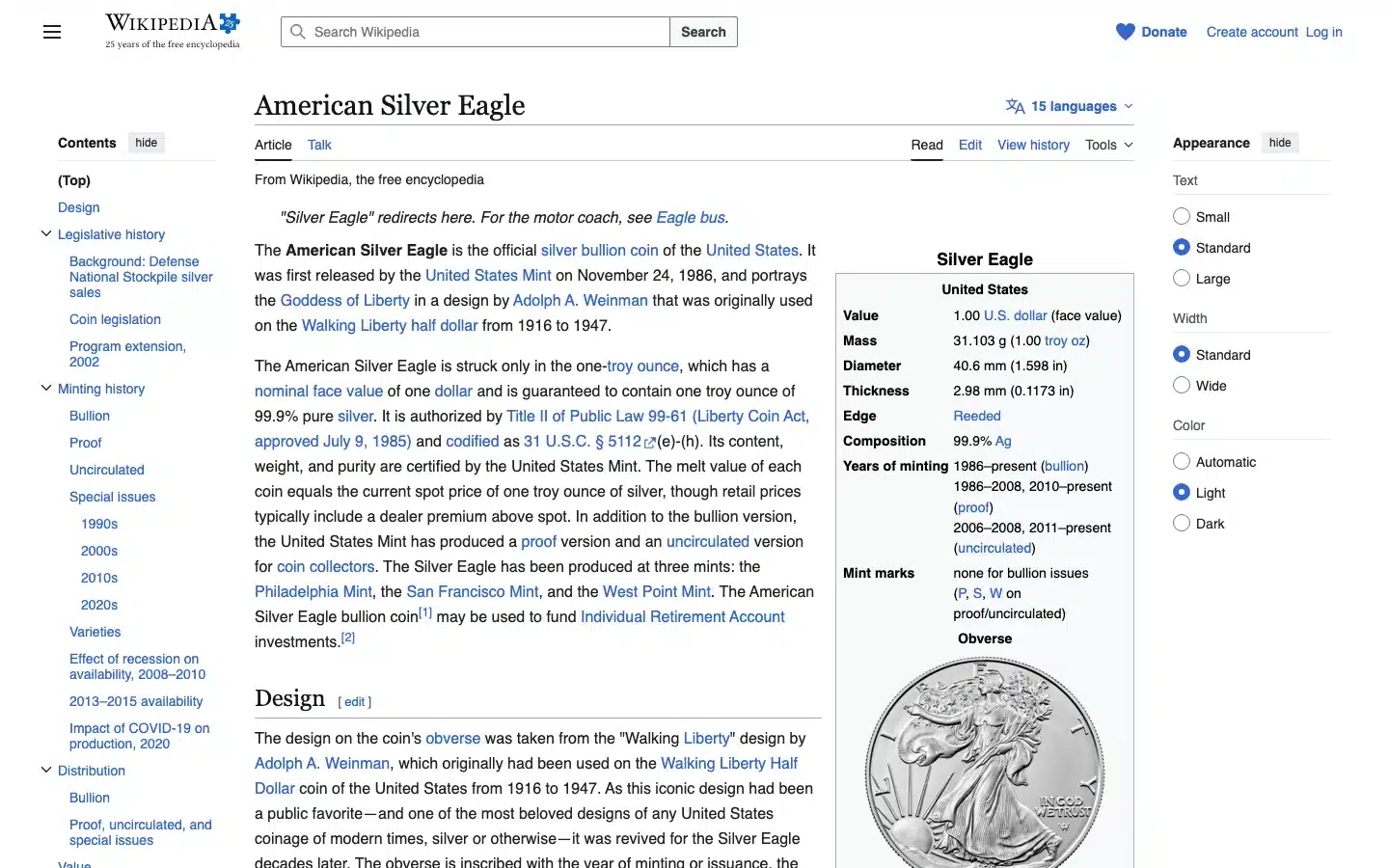The image size is (1389, 868).
Task: Open the Ag composition link
Action: 1003,441
